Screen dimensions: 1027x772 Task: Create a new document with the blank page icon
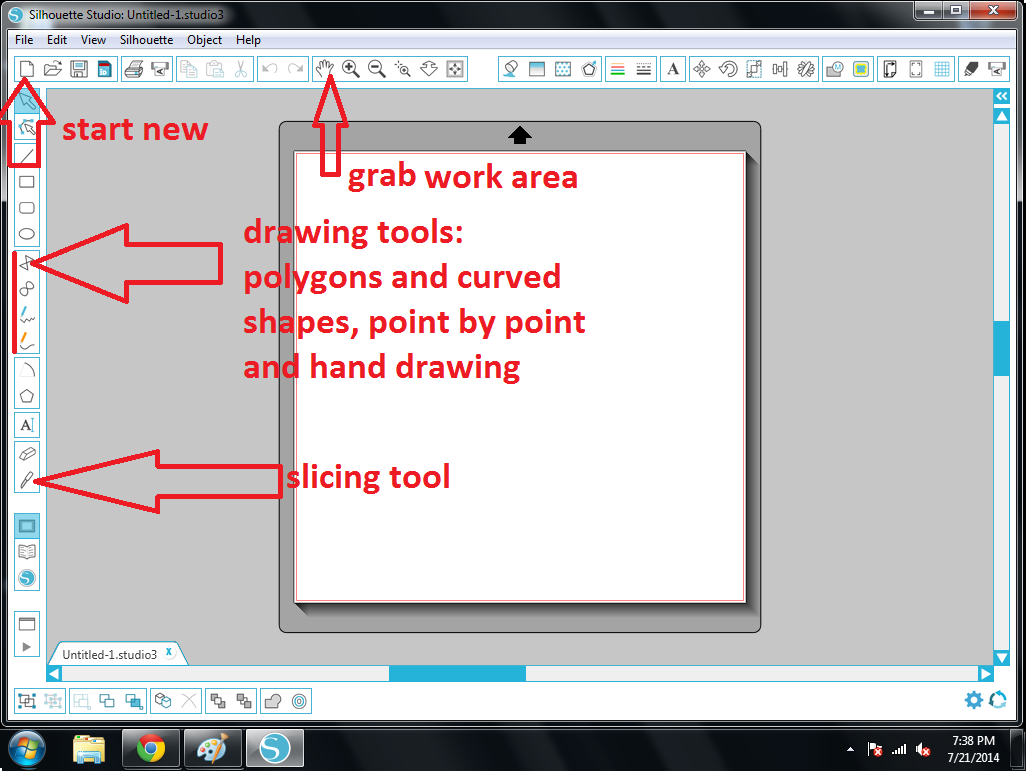click(x=27, y=69)
